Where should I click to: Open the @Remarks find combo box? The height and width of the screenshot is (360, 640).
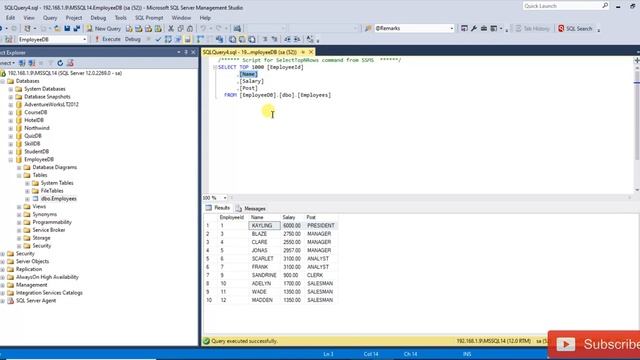click(451, 29)
